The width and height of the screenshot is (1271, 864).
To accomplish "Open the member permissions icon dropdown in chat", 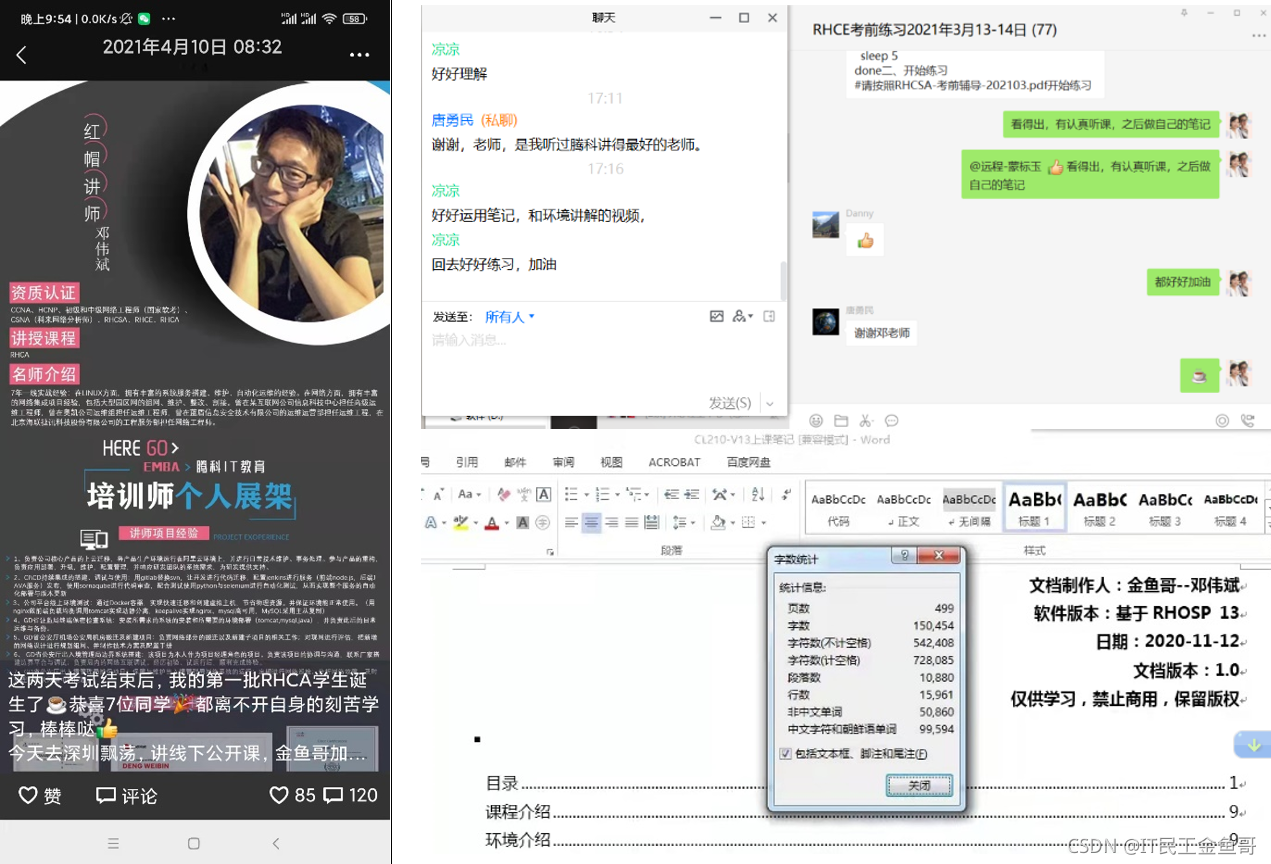I will tap(742, 316).
